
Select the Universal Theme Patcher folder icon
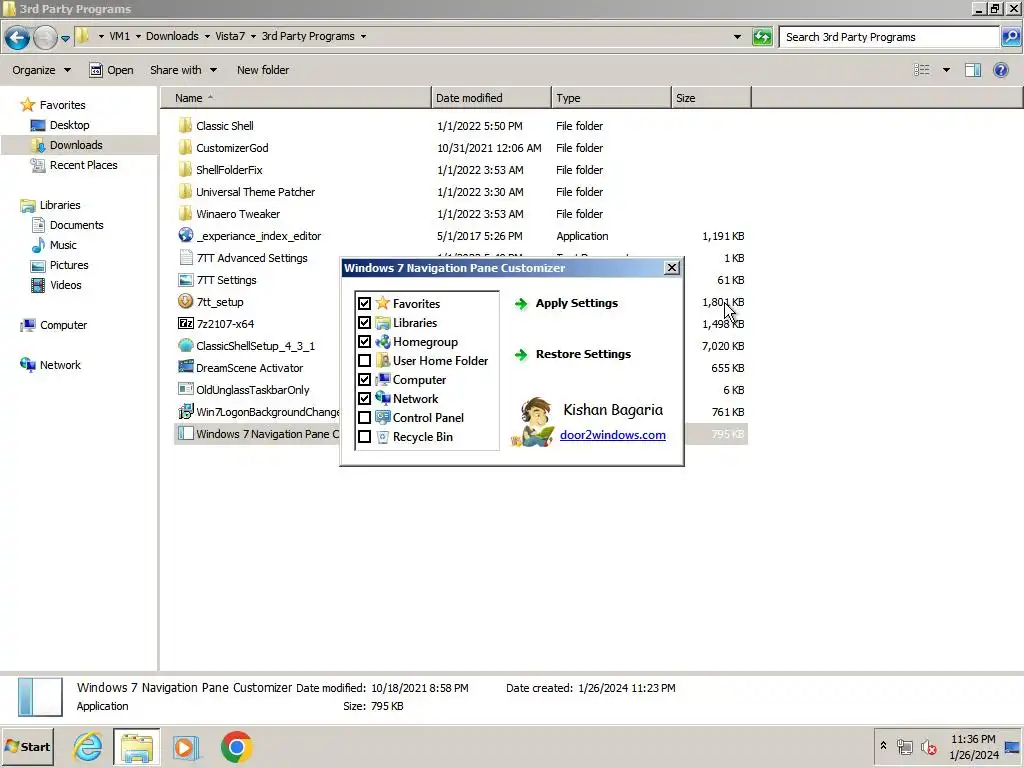[185, 191]
